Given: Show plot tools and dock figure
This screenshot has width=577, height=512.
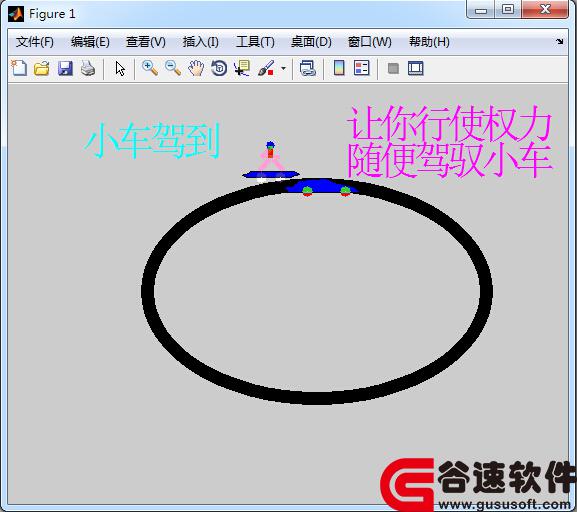Looking at the screenshot, I should coord(415,68).
